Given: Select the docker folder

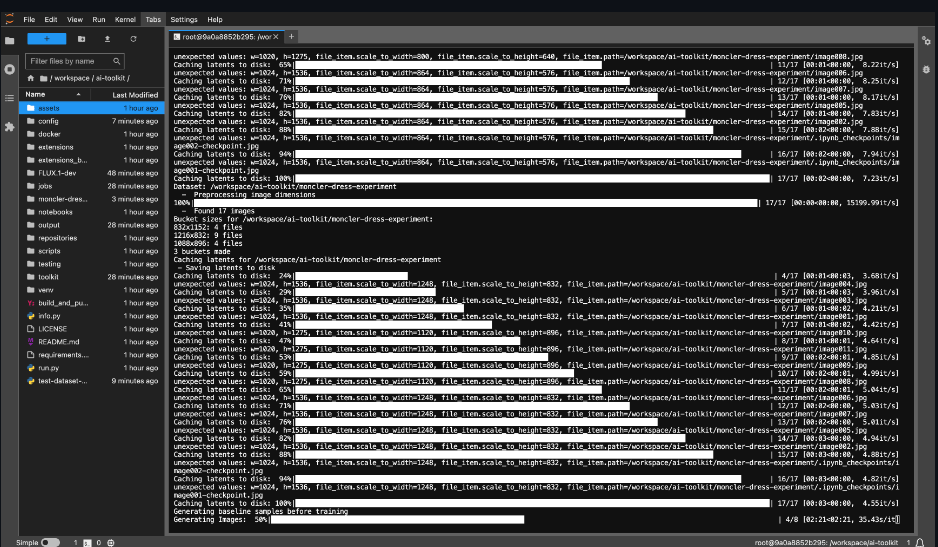Looking at the screenshot, I should [x=92, y=134].
